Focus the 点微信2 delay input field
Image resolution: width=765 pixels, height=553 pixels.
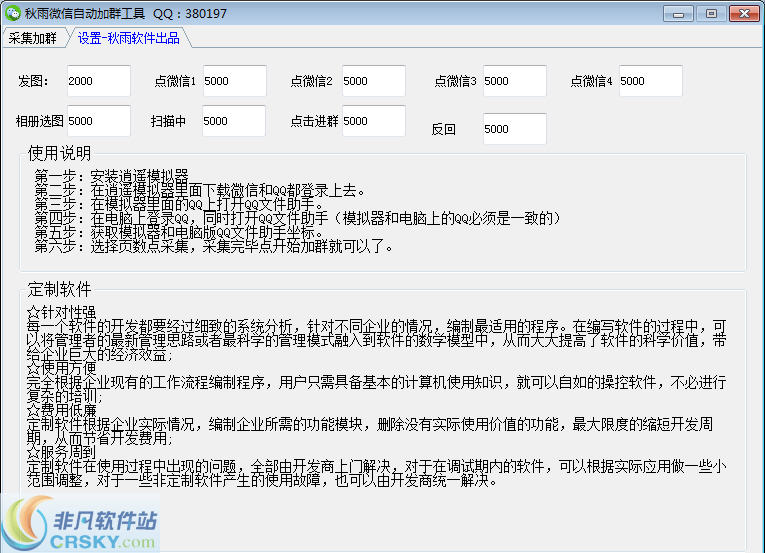(374, 81)
